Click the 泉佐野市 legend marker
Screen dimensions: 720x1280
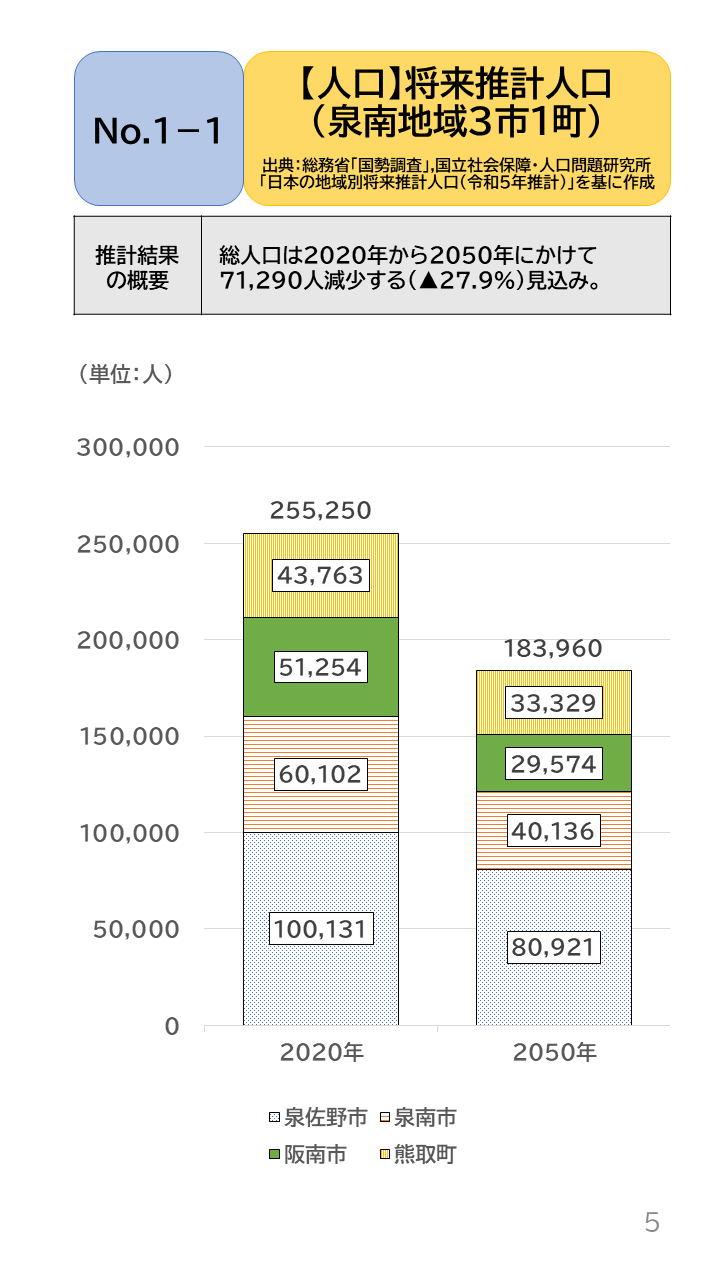pyautogui.click(x=275, y=1117)
